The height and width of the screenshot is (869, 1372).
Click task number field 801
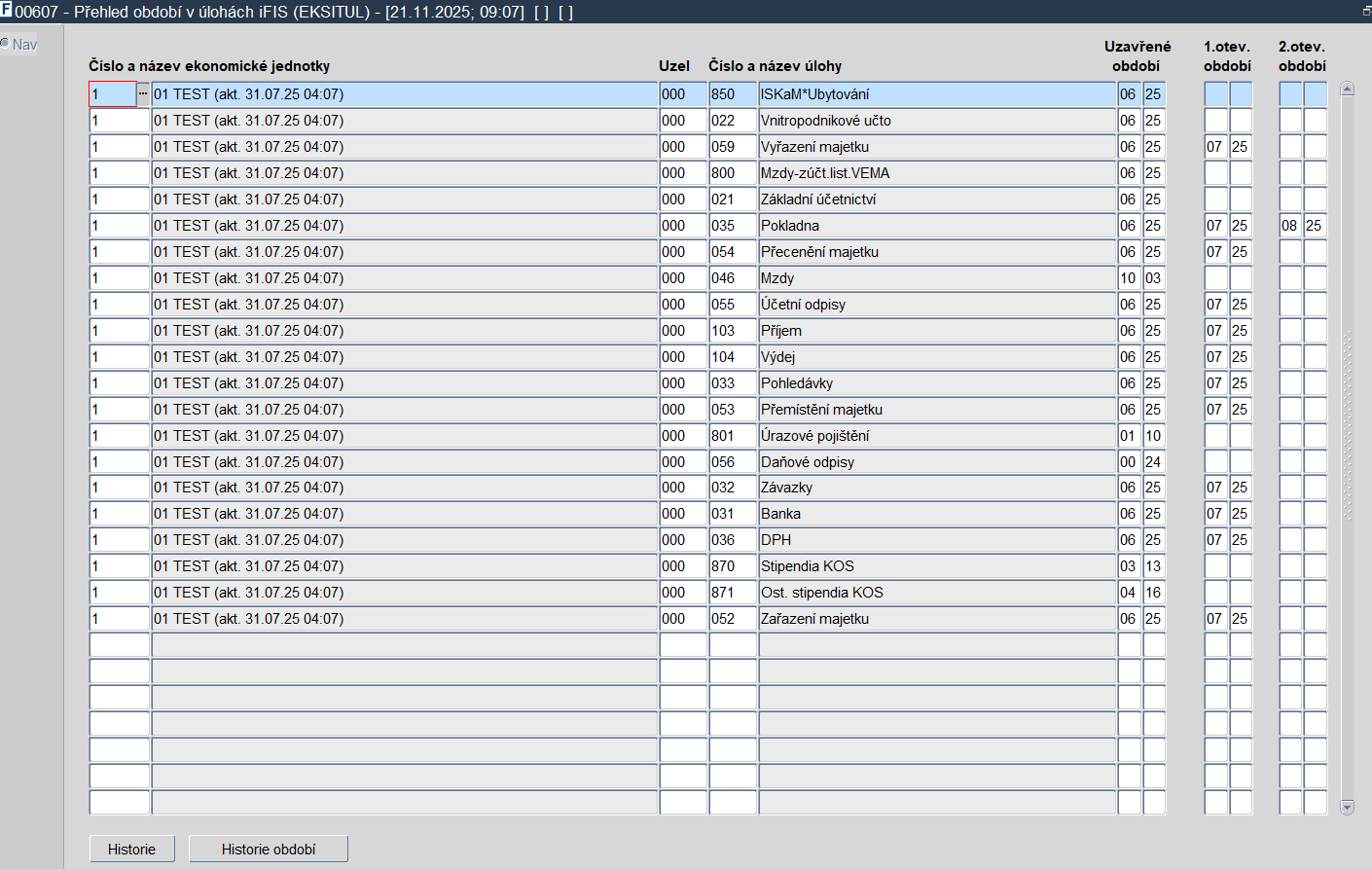pyautogui.click(x=733, y=436)
